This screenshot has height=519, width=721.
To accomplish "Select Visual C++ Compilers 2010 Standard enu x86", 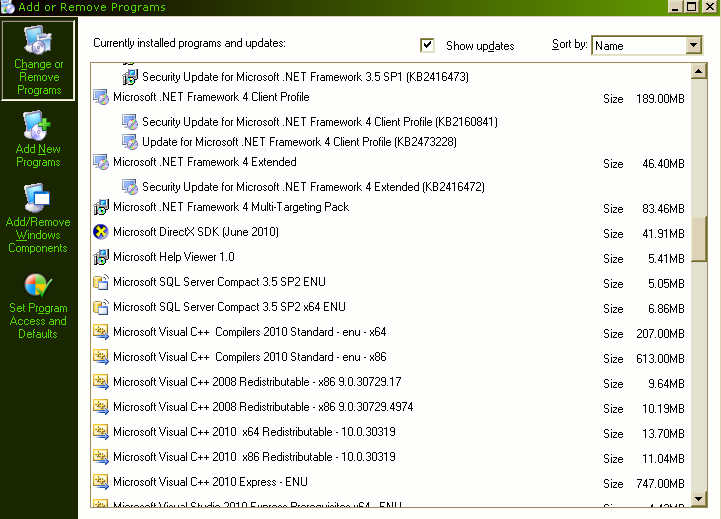I will (250, 357).
